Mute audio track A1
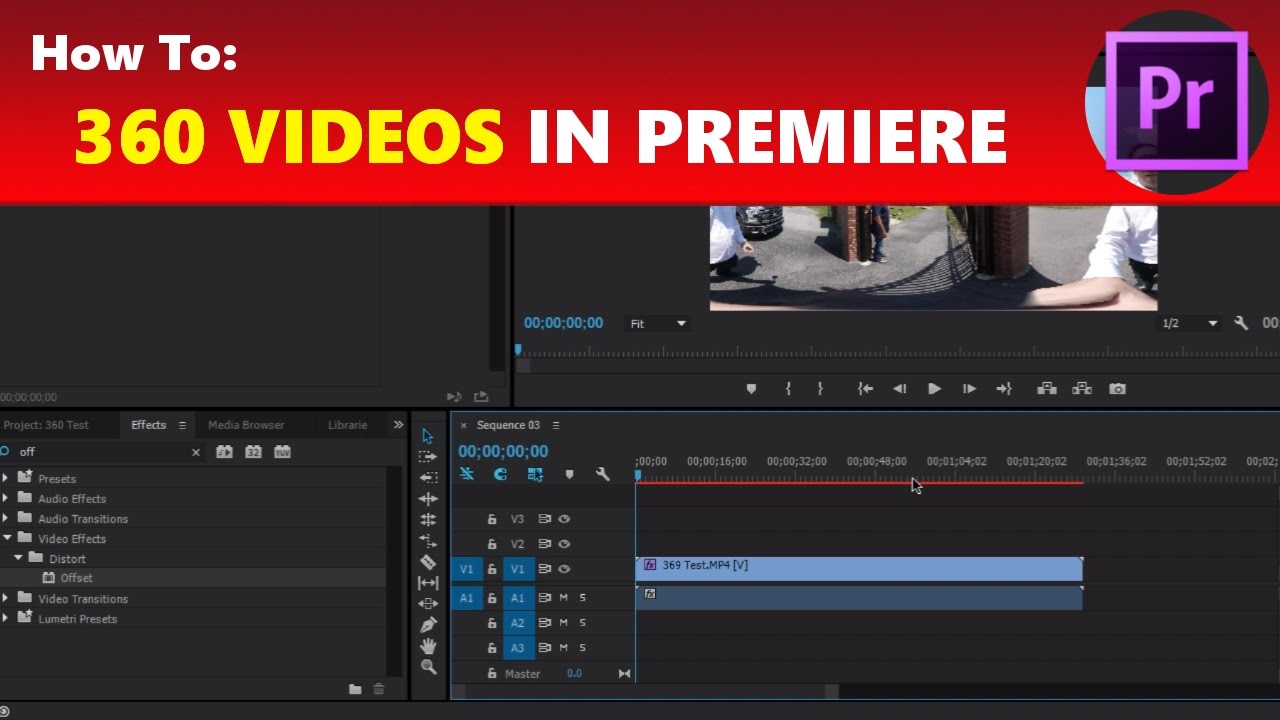 564,598
